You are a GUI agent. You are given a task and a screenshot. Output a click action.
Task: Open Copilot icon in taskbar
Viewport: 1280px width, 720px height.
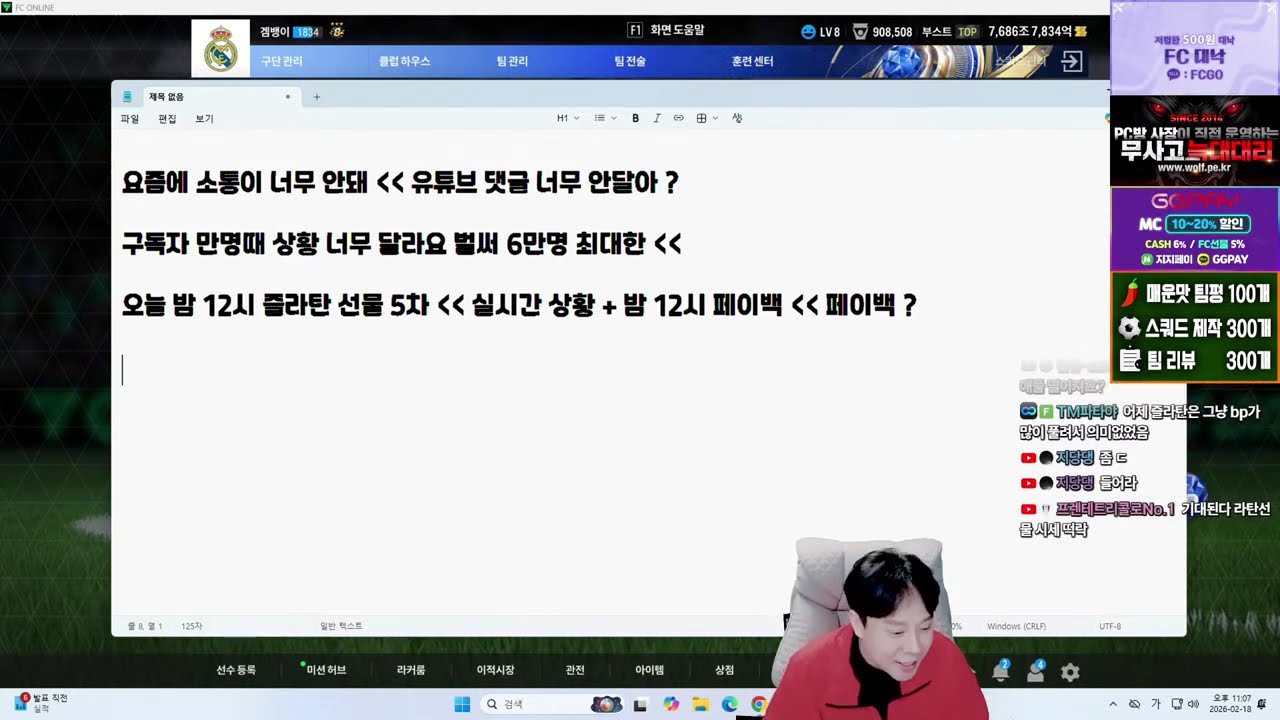[x=671, y=704]
